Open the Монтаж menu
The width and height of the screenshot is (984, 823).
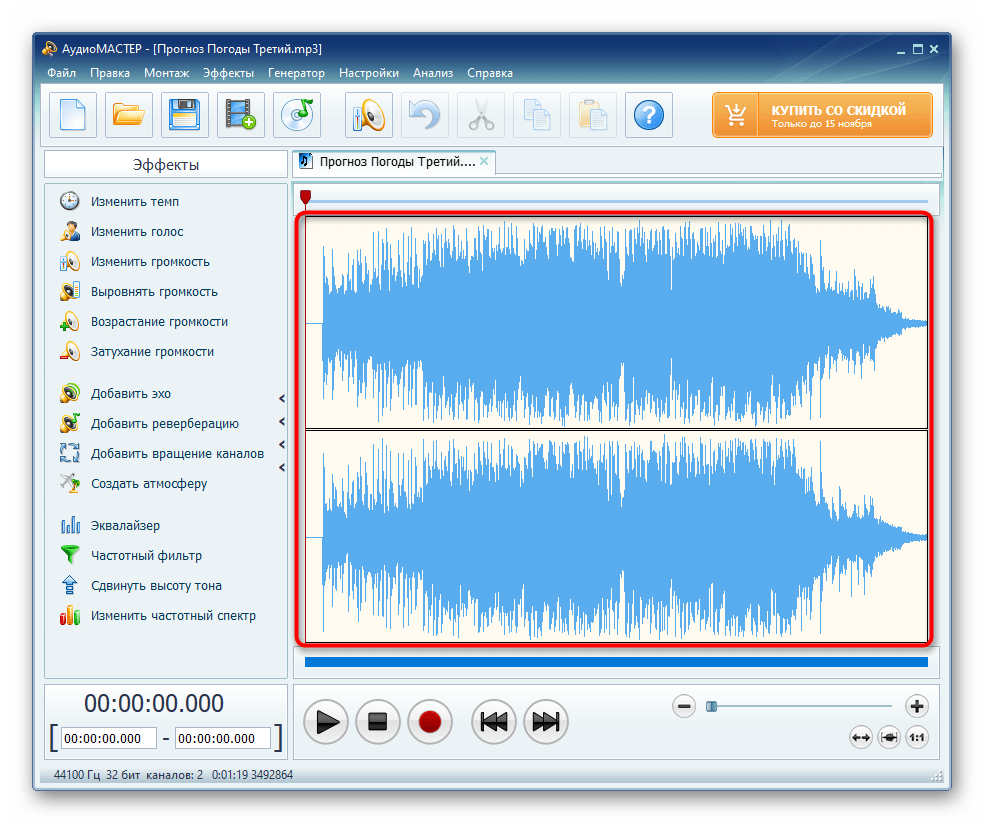click(x=166, y=73)
